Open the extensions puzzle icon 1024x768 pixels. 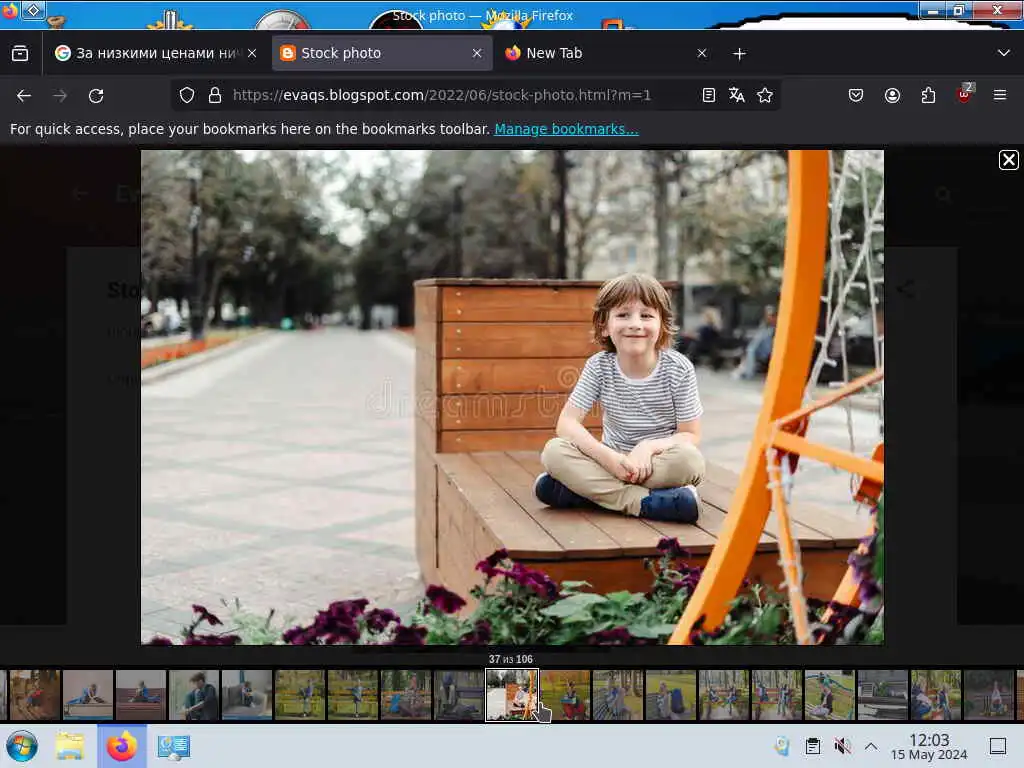point(928,95)
